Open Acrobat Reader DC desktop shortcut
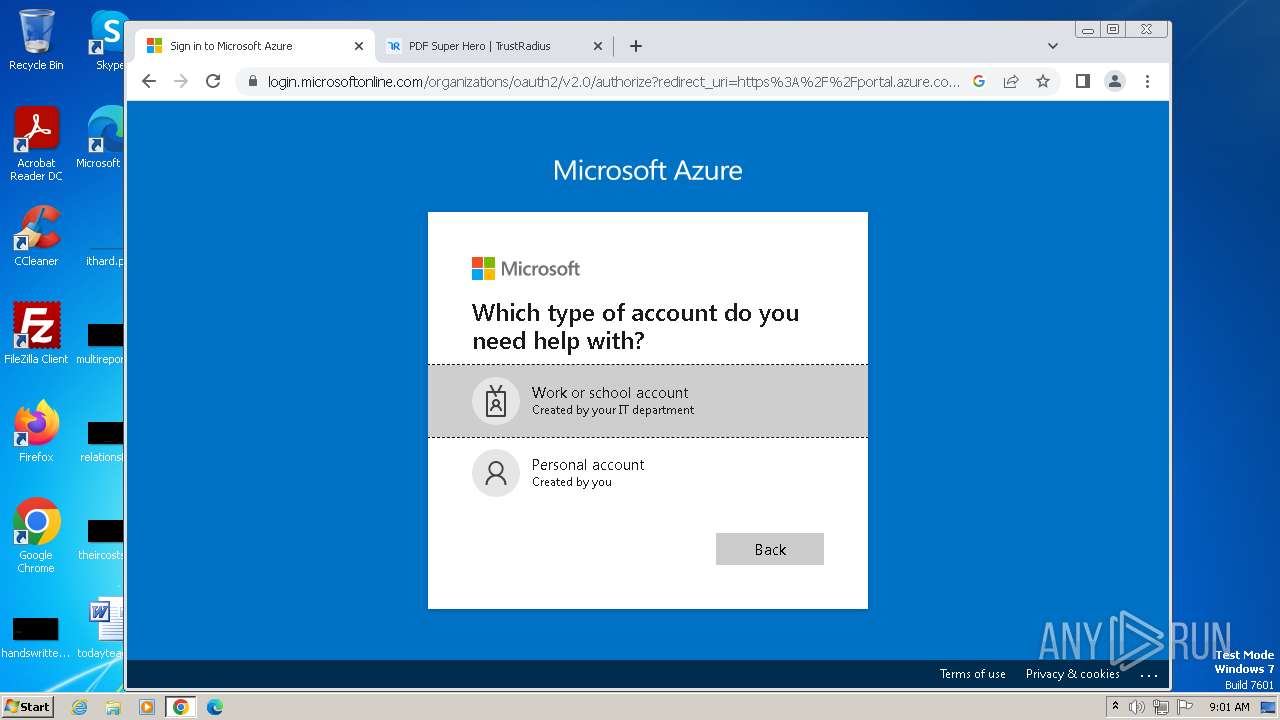Image resolution: width=1280 pixels, height=720 pixels. click(36, 144)
